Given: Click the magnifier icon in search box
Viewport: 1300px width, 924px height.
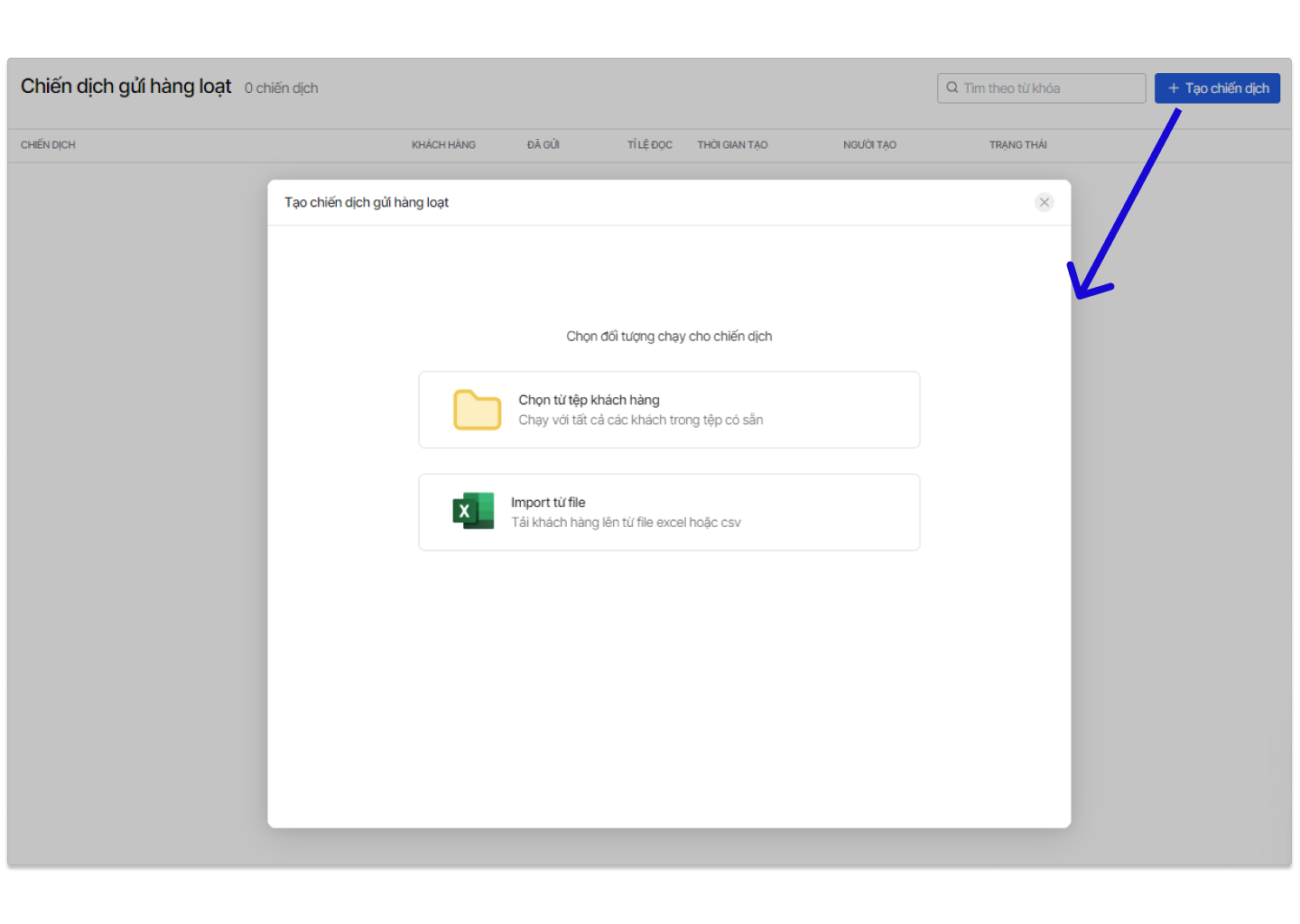Looking at the screenshot, I should [x=952, y=88].
